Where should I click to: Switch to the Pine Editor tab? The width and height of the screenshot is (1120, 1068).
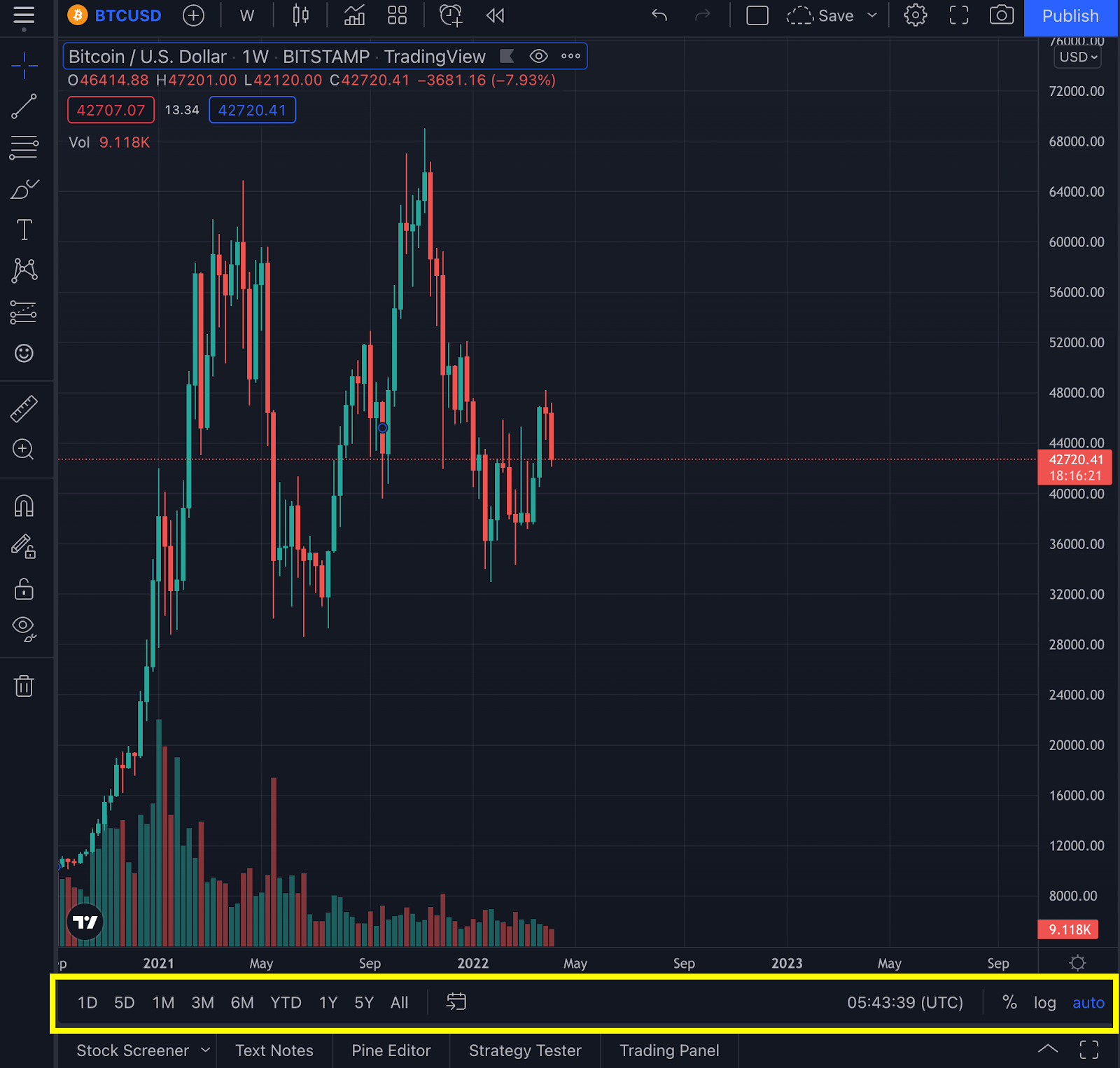click(x=390, y=1050)
